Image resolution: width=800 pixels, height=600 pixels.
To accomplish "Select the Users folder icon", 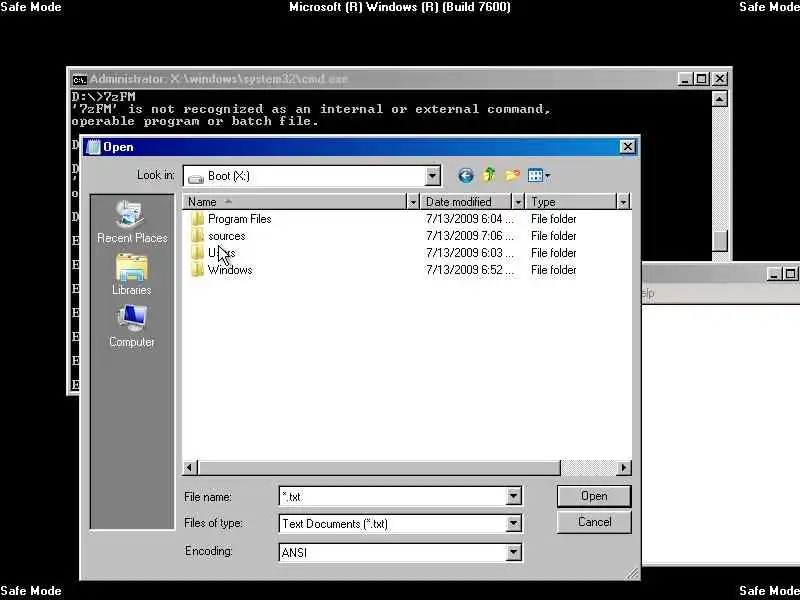I will pos(197,253).
